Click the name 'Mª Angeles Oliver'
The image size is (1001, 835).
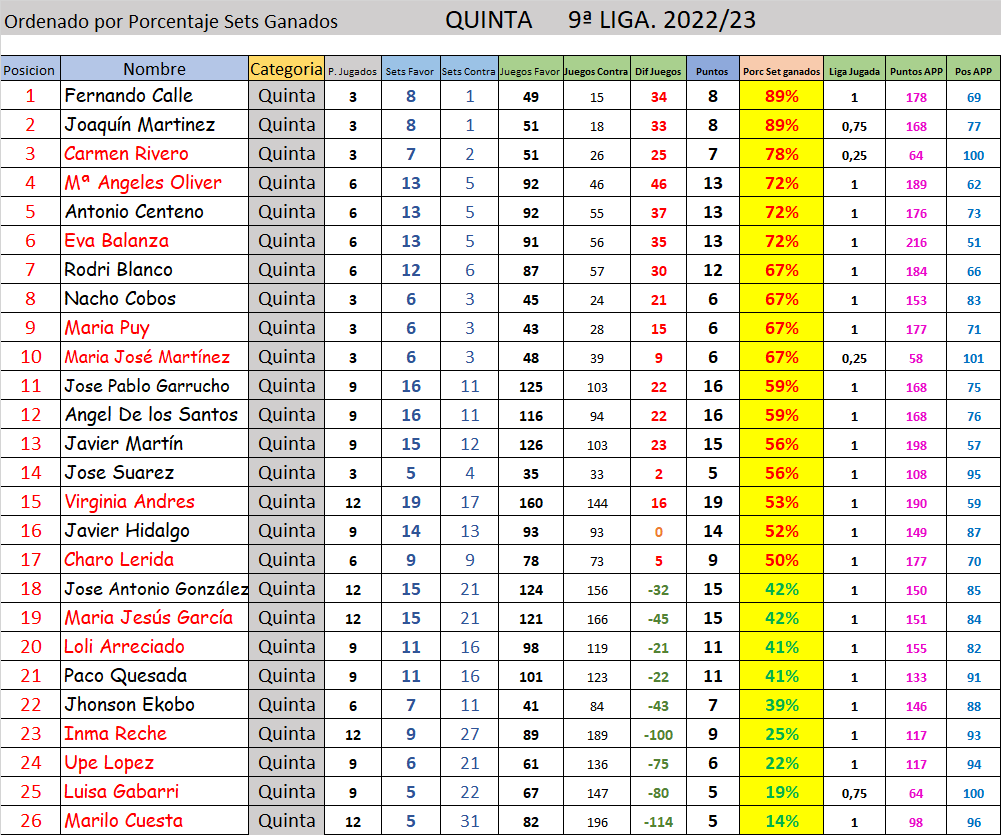click(143, 183)
